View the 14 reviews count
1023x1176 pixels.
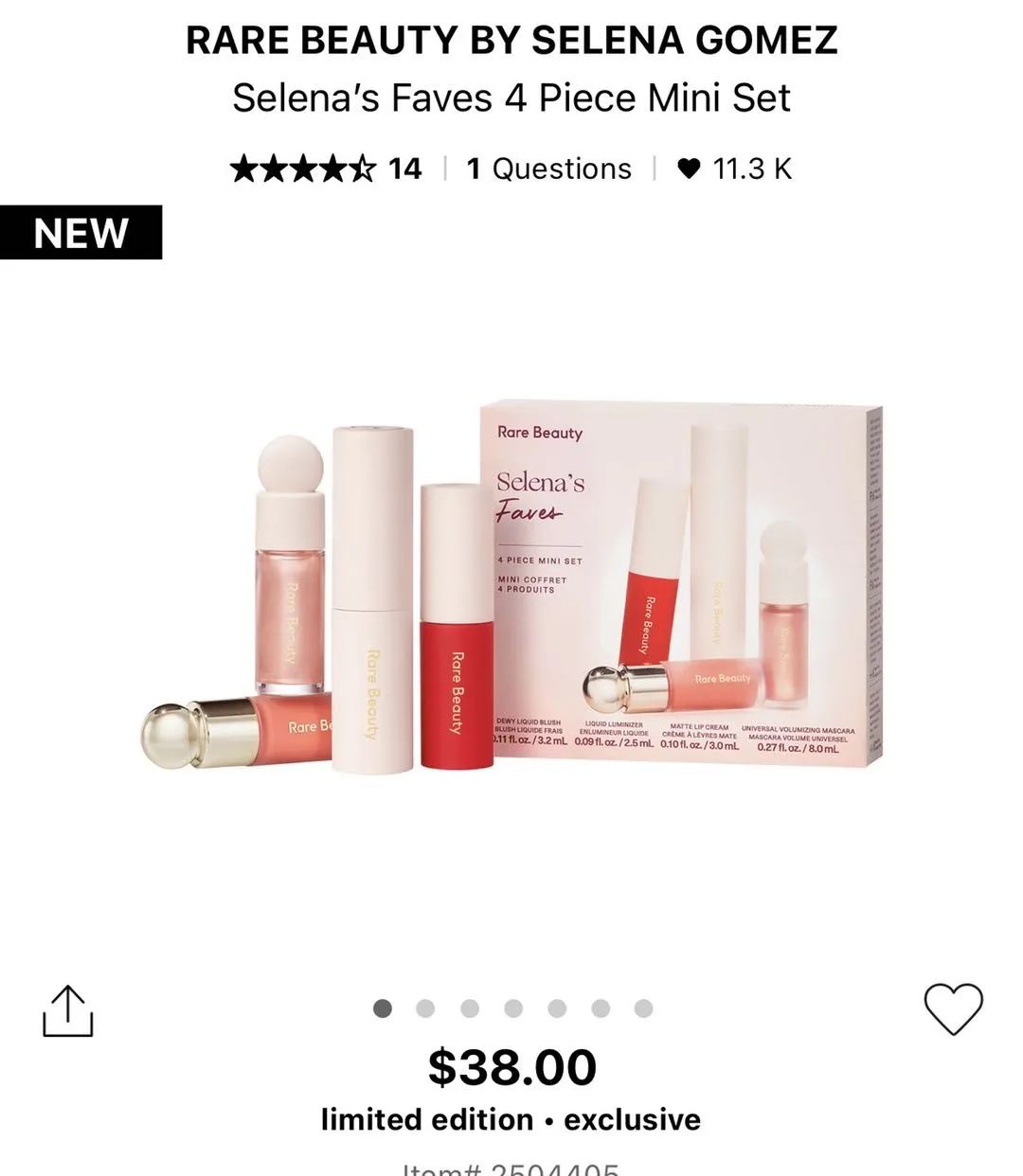coord(405,169)
